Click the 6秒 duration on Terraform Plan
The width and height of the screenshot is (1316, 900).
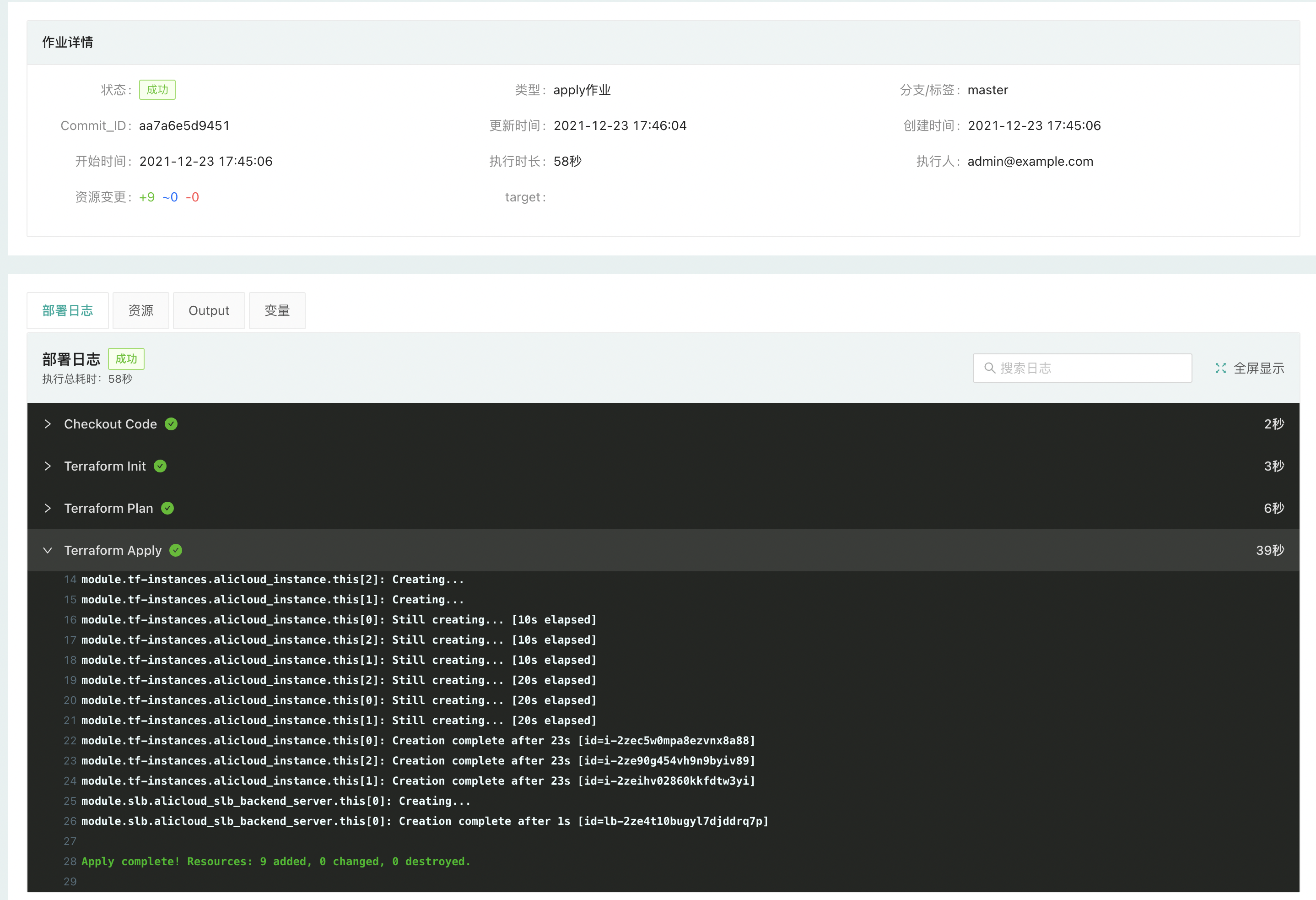point(1274,508)
